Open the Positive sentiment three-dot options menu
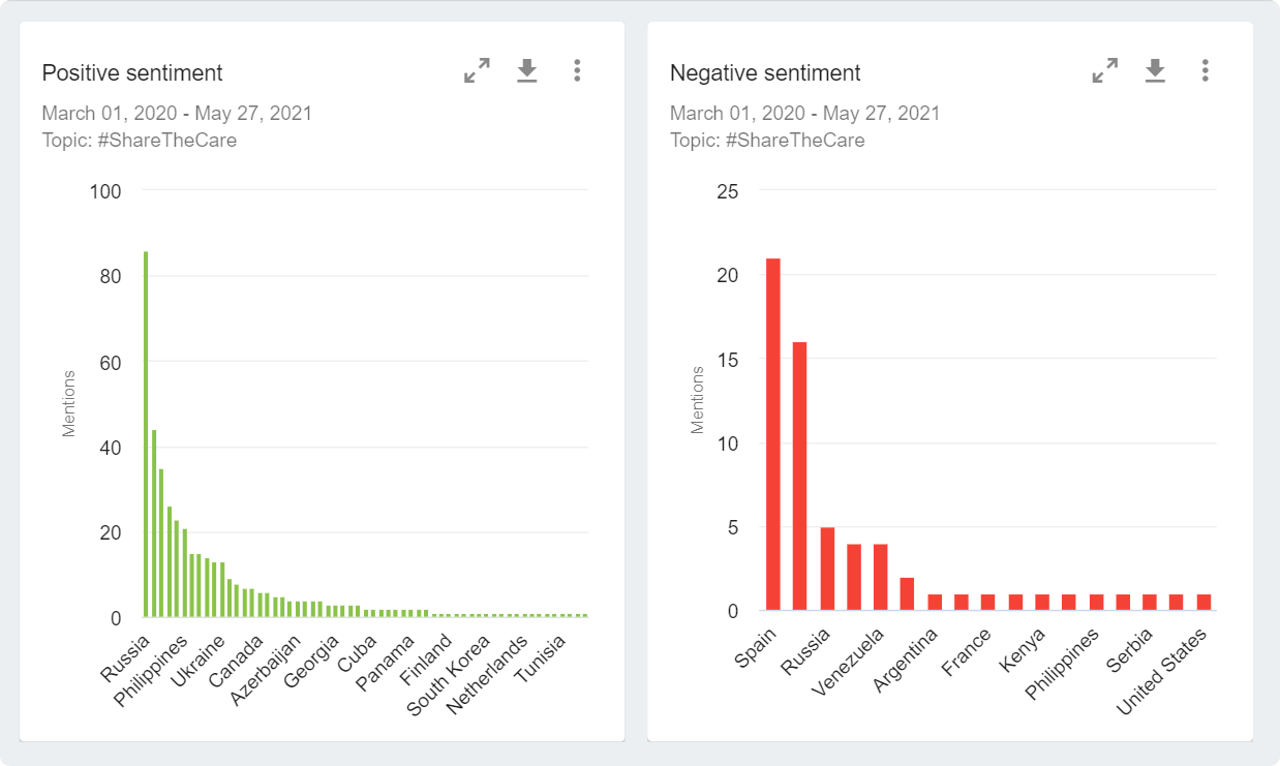This screenshot has height=766, width=1280. (x=577, y=70)
